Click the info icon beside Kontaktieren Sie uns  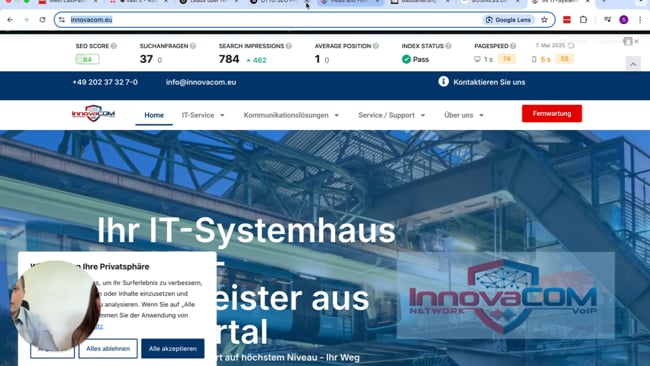coord(443,81)
